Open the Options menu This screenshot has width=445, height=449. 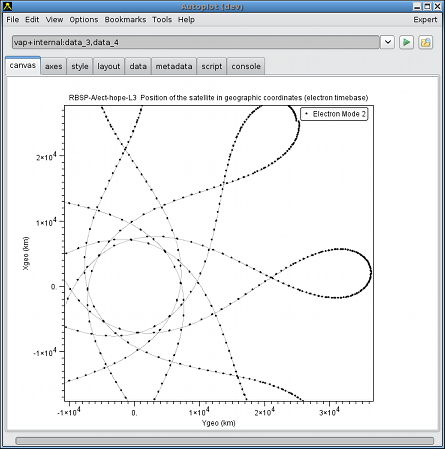[84, 20]
